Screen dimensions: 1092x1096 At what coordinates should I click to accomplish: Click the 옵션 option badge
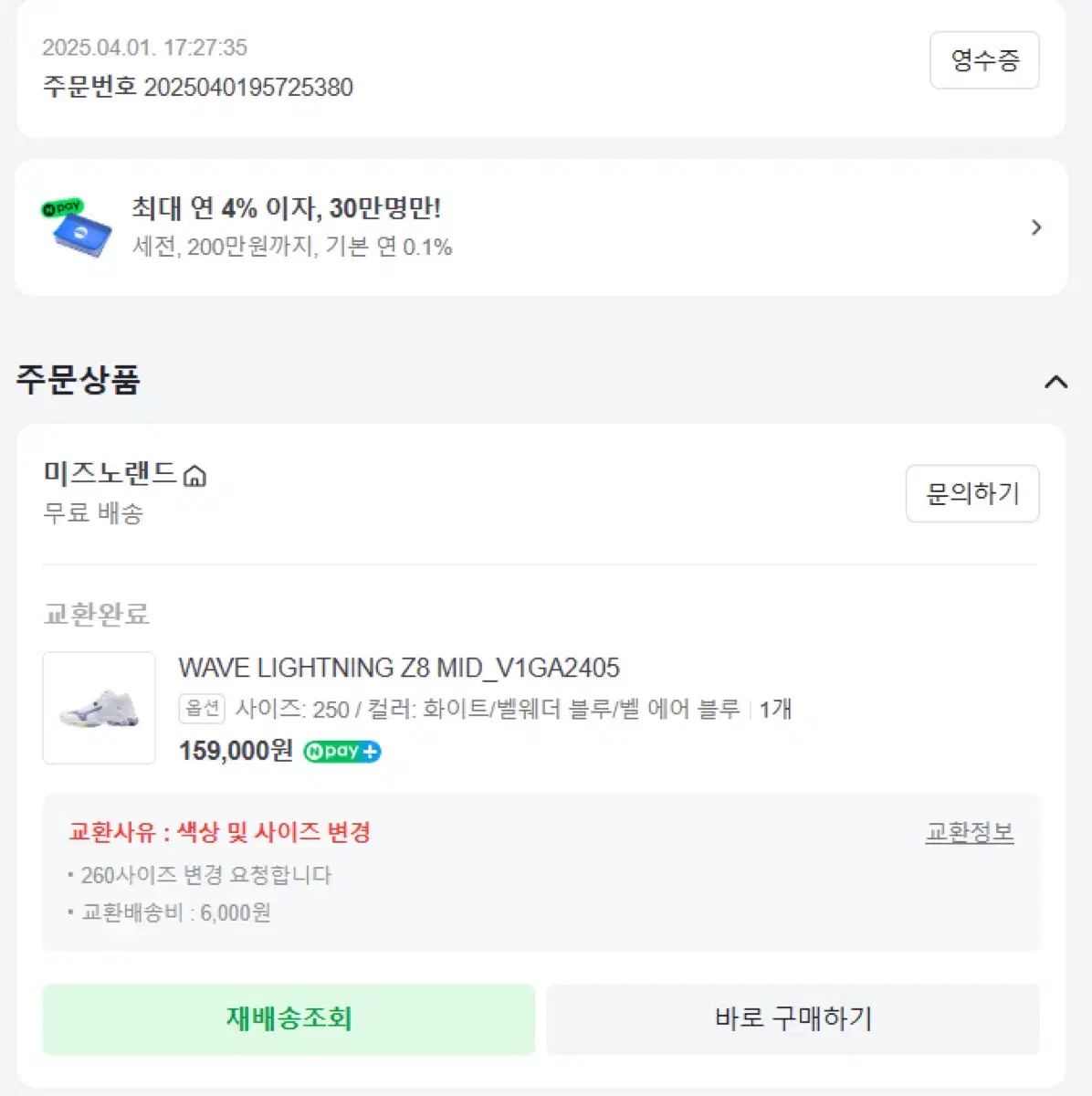tap(202, 709)
